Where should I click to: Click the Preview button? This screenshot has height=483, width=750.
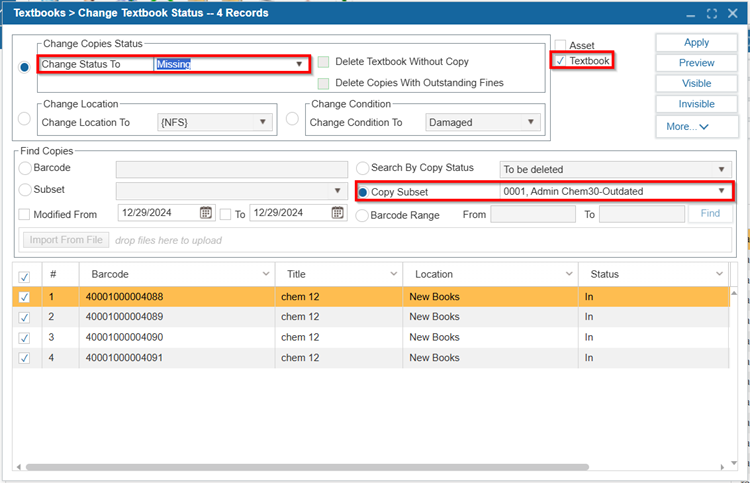[x=696, y=63]
